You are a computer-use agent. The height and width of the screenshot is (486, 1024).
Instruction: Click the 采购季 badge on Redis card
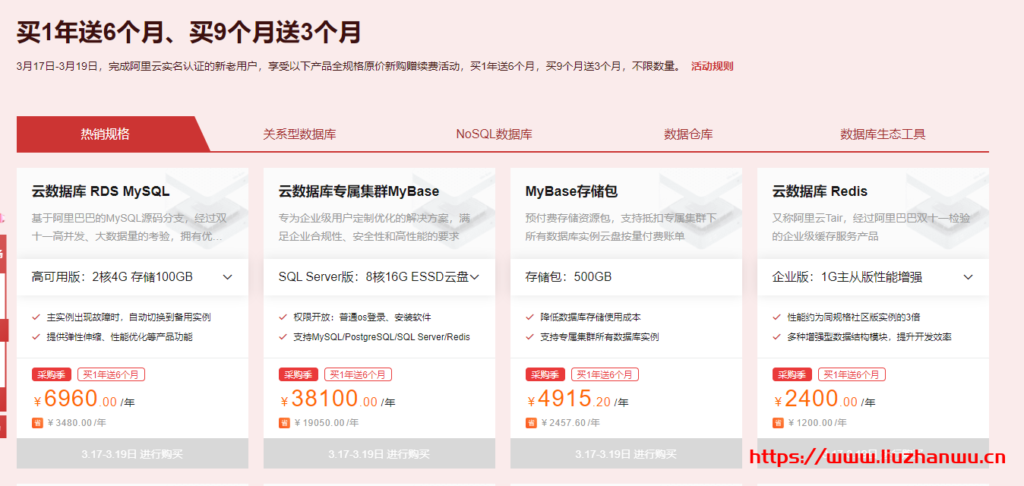coord(792,375)
